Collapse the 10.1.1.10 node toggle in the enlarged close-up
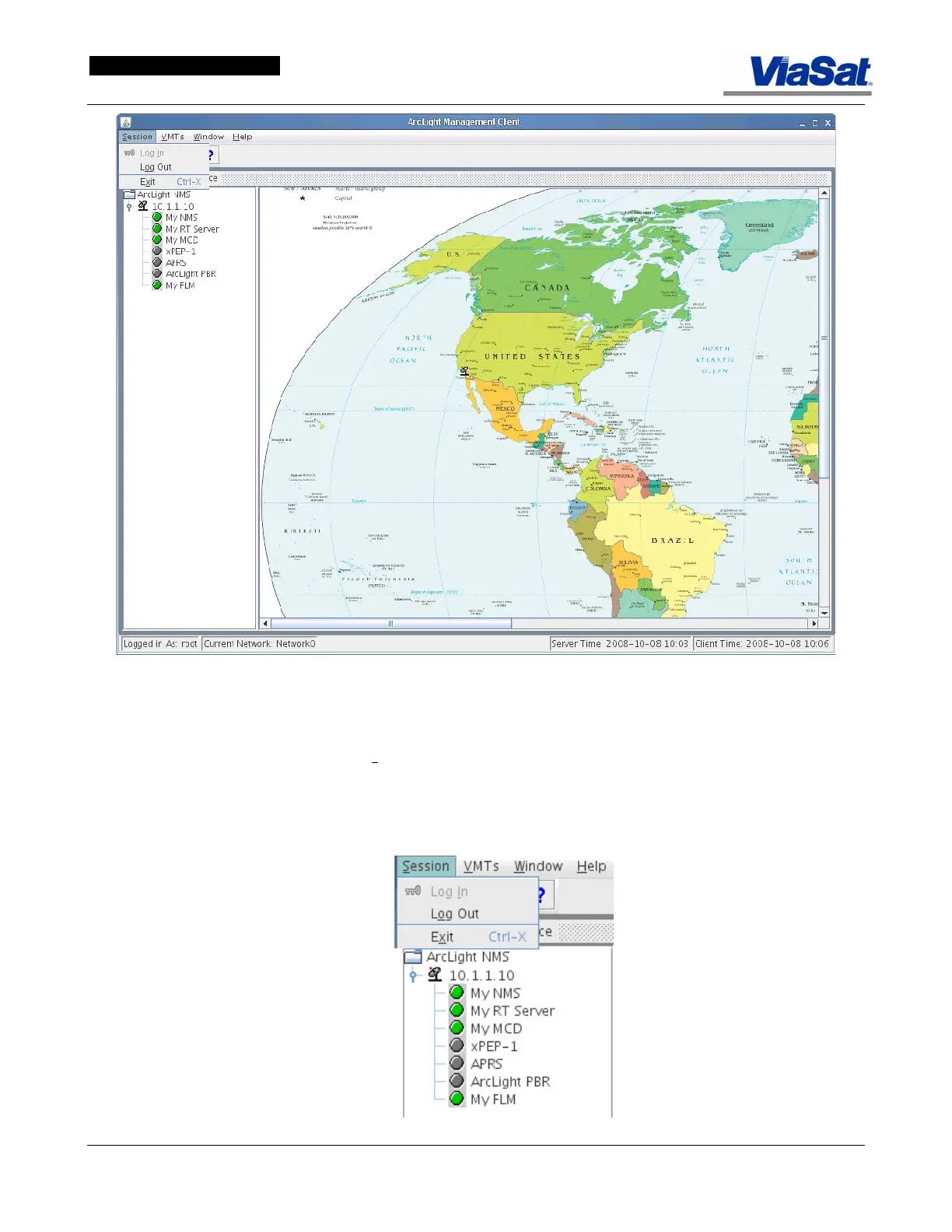 [414, 975]
